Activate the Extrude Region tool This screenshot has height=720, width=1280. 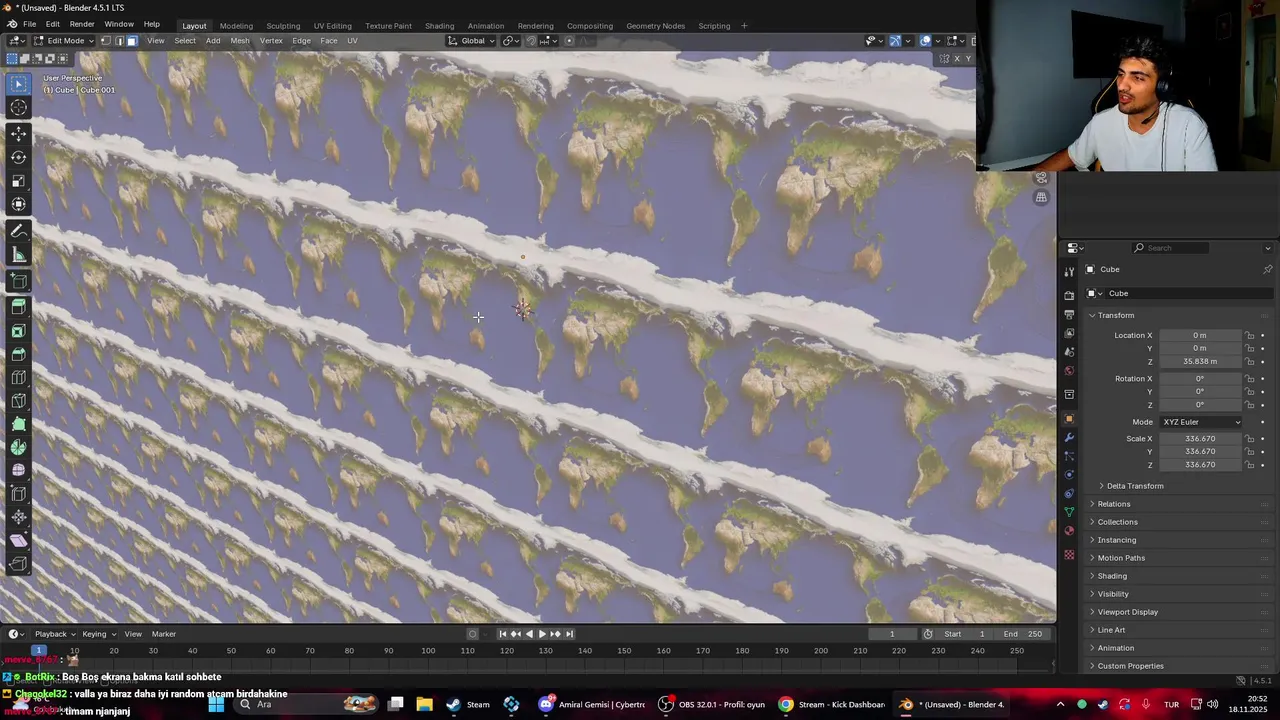click(19, 307)
